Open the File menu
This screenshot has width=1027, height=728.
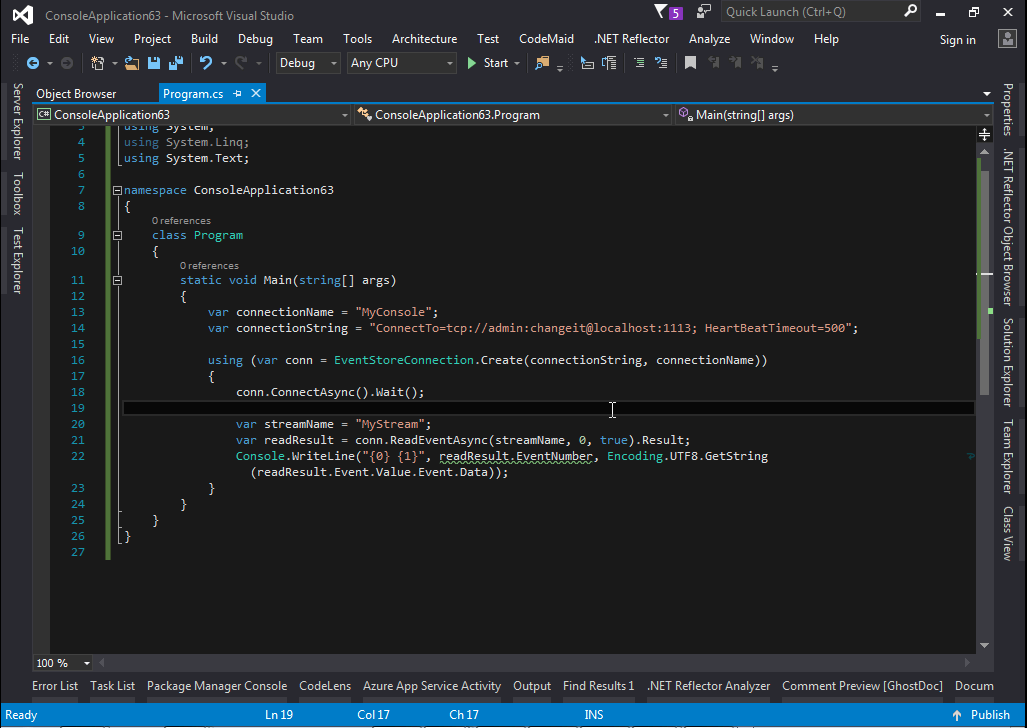coord(20,39)
